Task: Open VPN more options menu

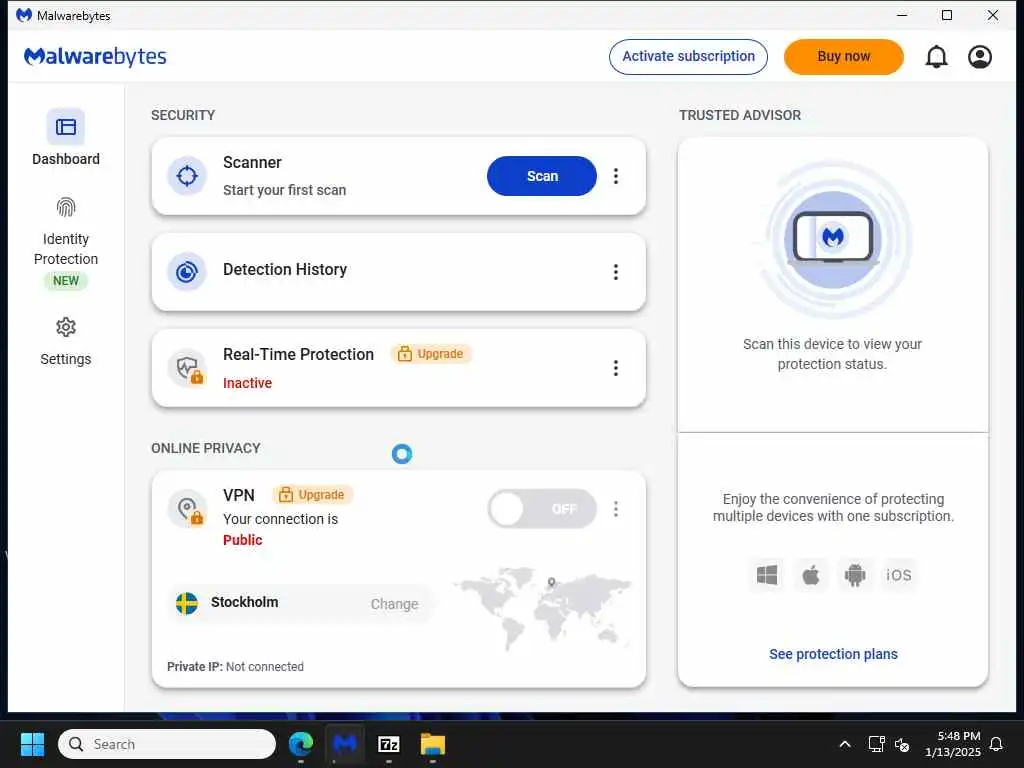Action: (615, 509)
